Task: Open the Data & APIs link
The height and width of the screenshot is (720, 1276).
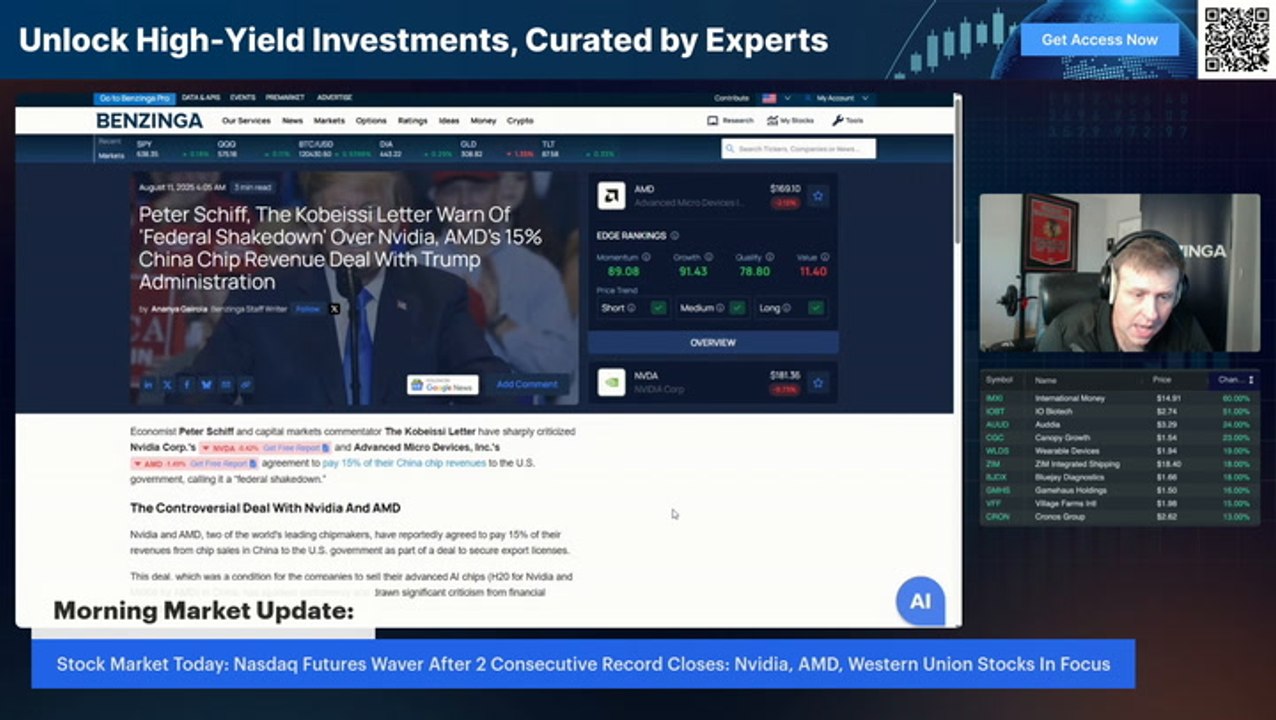Action: coord(201,98)
